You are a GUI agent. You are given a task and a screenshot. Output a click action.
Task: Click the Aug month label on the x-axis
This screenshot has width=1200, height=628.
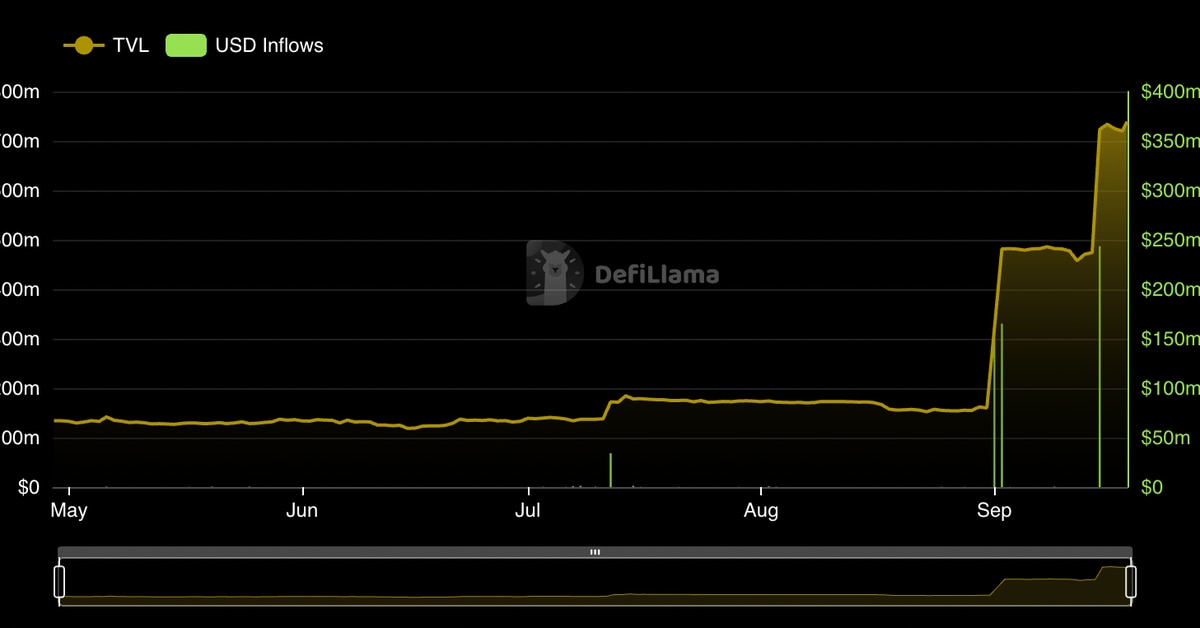[x=761, y=510]
